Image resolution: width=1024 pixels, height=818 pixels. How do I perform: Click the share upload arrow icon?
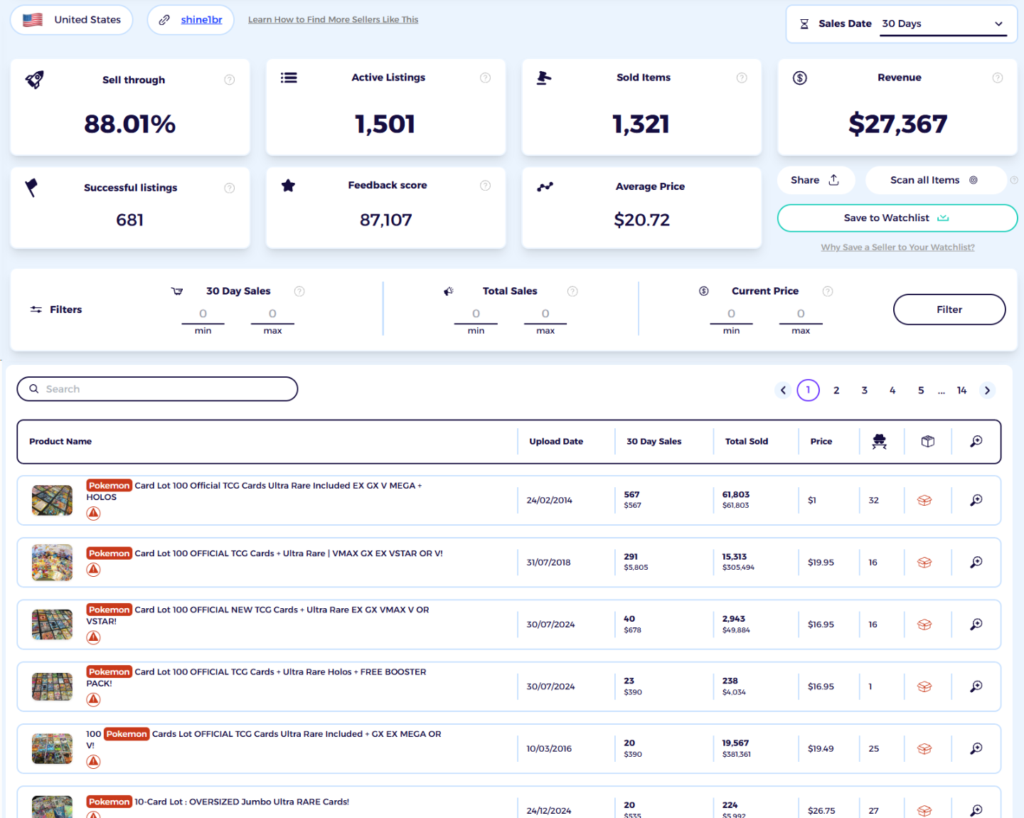pyautogui.click(x=834, y=180)
